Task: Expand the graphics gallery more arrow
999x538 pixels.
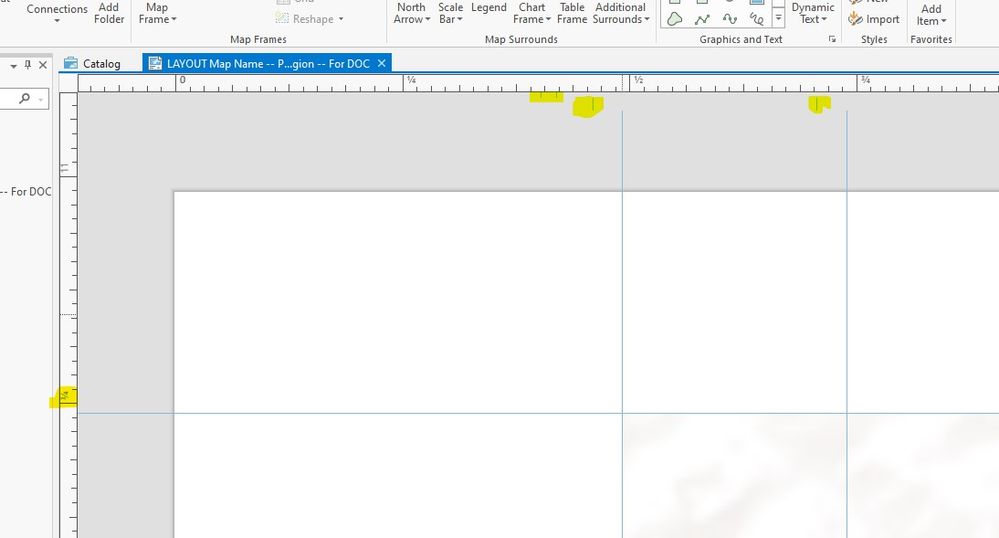Action: click(778, 18)
